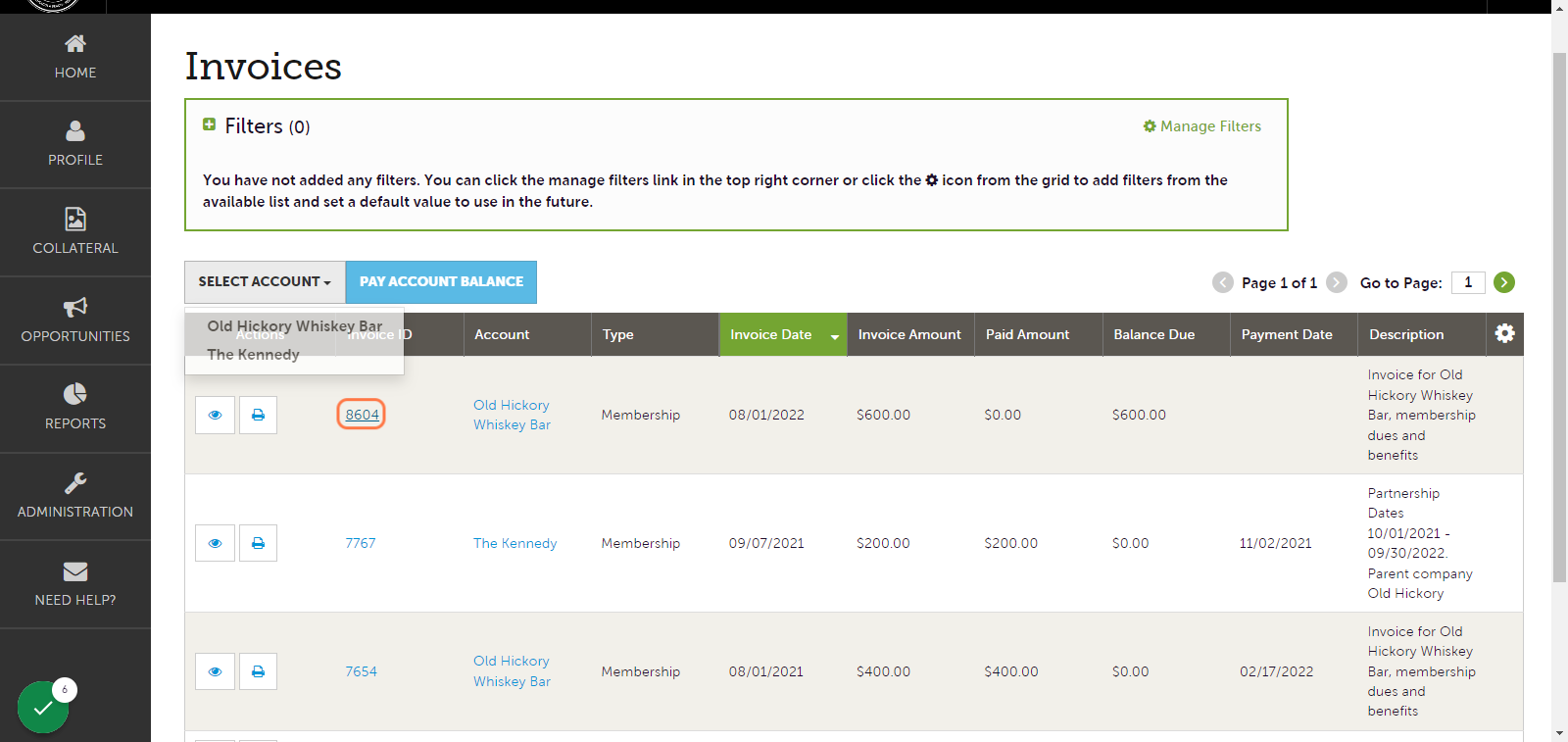This screenshot has width=1568, height=742.
Task: Open Old Hickory Whiskey Bar link in invoice 8604 row
Action: coord(512,415)
